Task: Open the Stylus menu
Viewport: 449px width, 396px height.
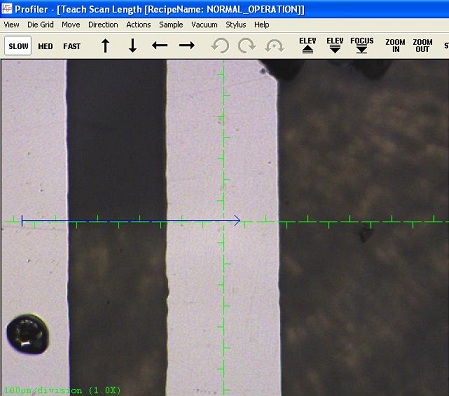Action: 236,25
